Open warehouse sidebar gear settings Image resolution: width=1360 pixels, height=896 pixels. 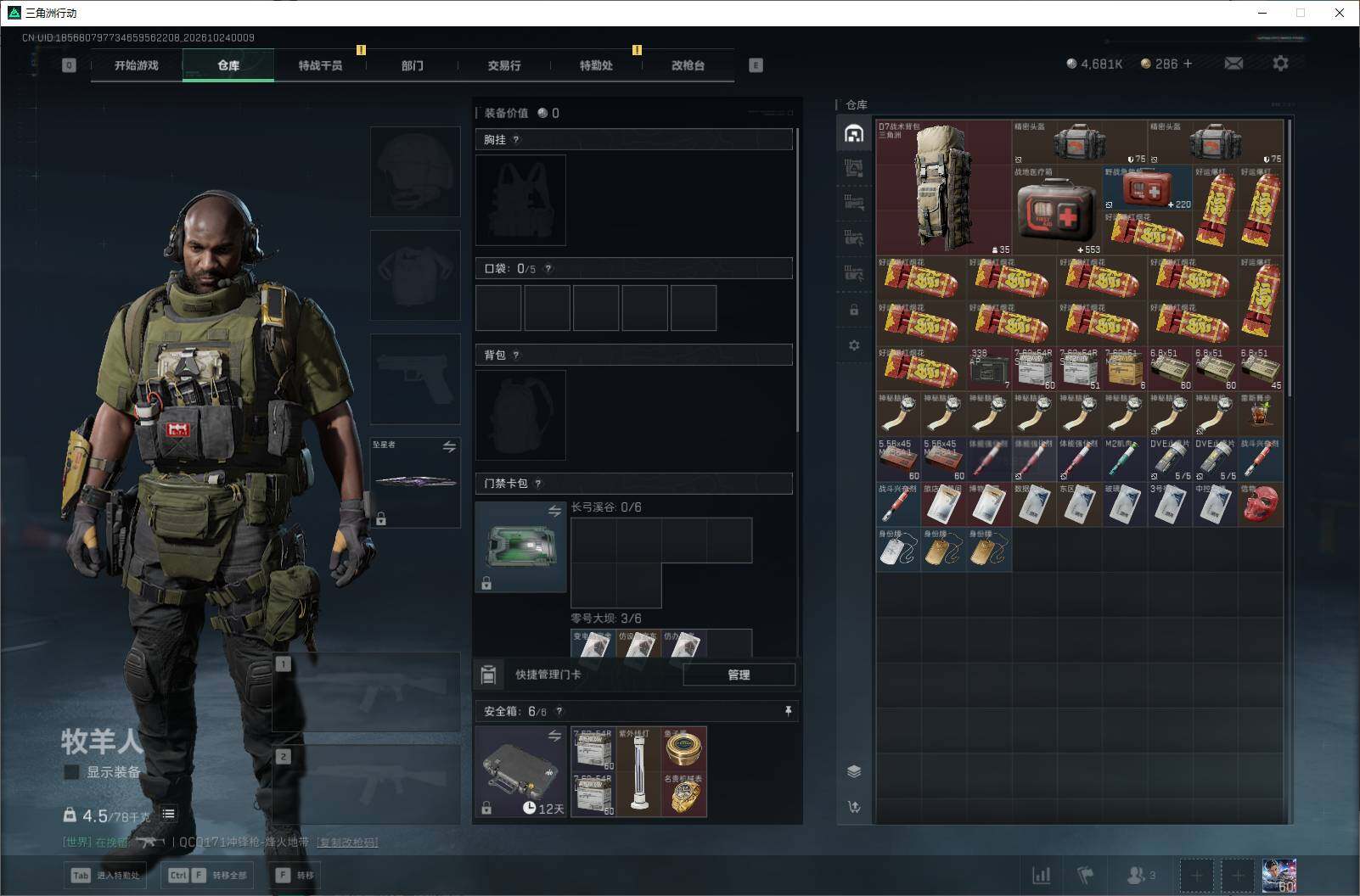(x=854, y=345)
